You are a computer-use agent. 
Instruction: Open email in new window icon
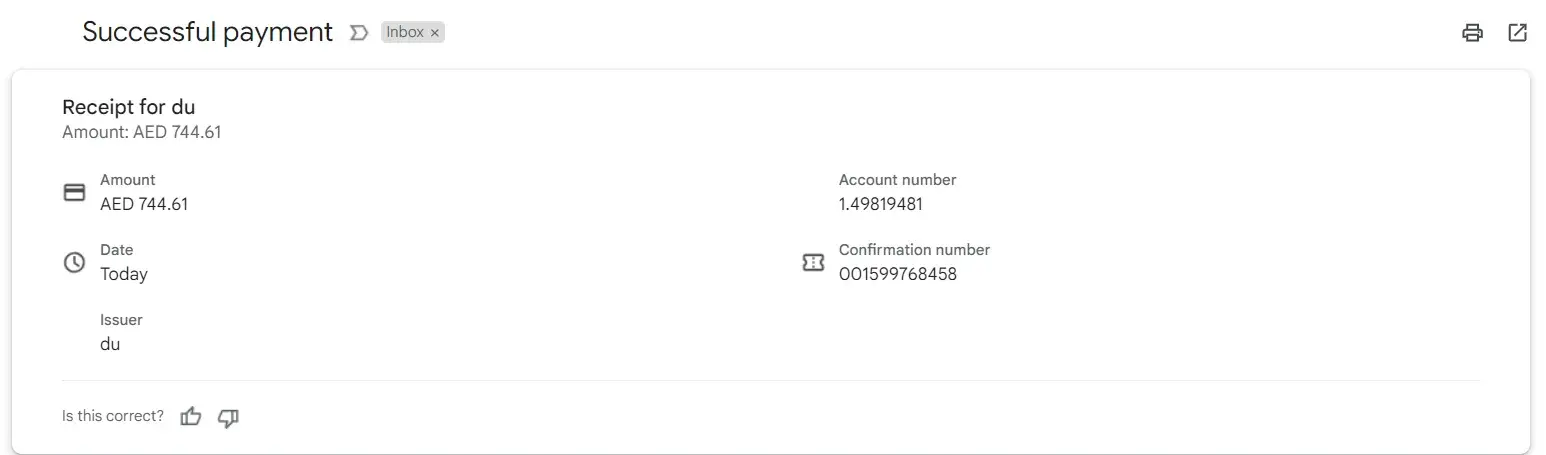[x=1517, y=33]
